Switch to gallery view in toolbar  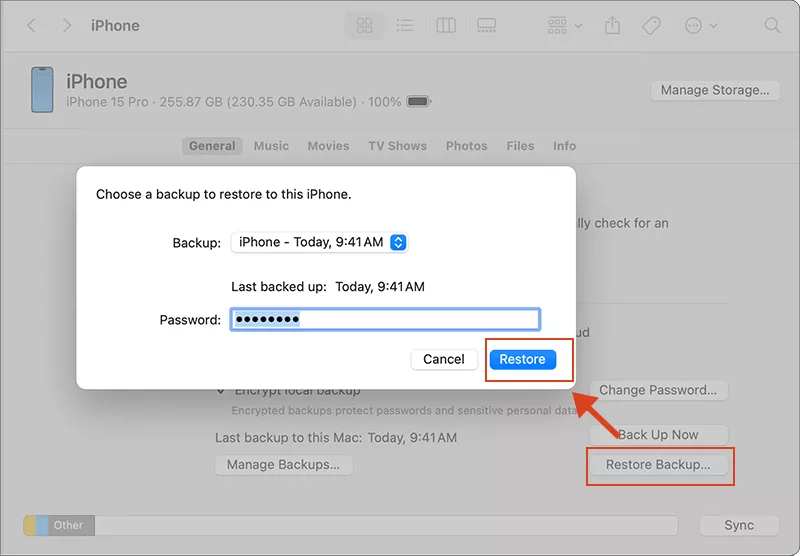tap(486, 26)
